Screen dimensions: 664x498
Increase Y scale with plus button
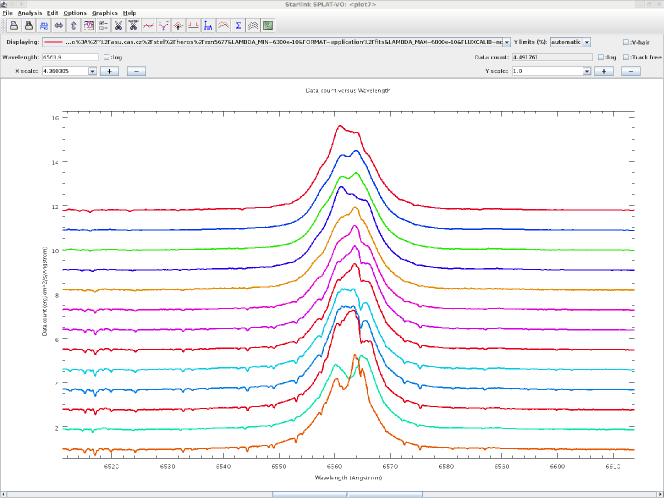604,71
